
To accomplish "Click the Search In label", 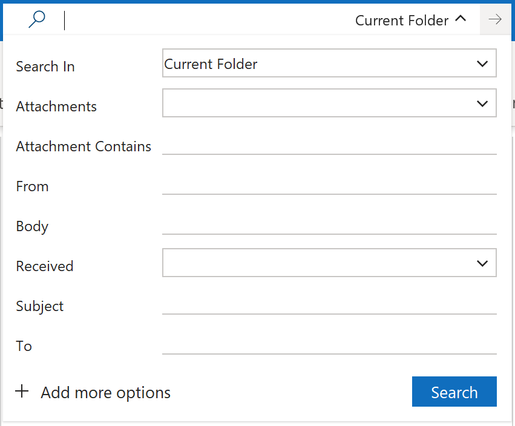I will tap(45, 66).
